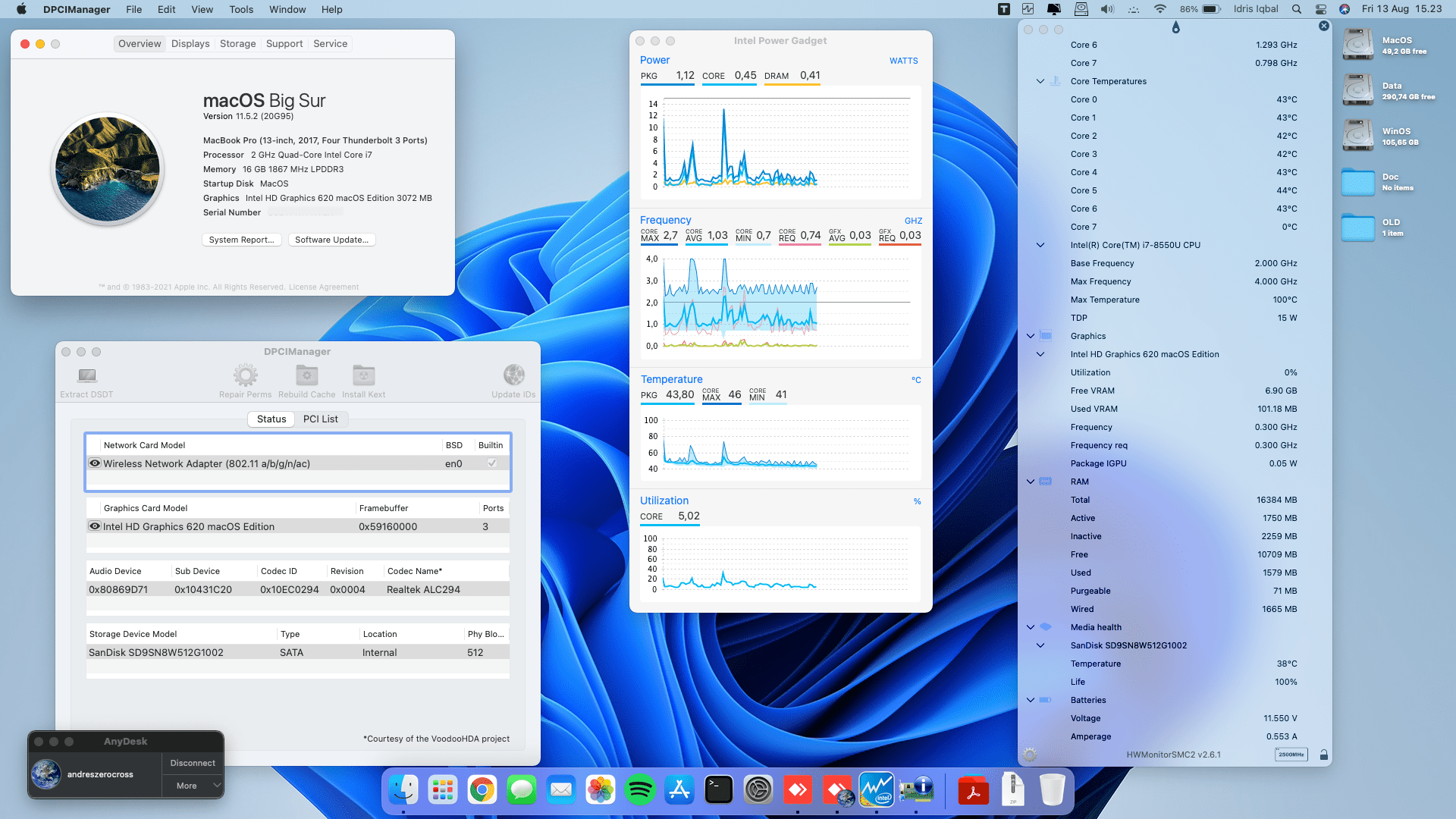The height and width of the screenshot is (819, 1456).
Task: Click HWMonitor round close X icon
Action: pyautogui.click(x=1324, y=26)
